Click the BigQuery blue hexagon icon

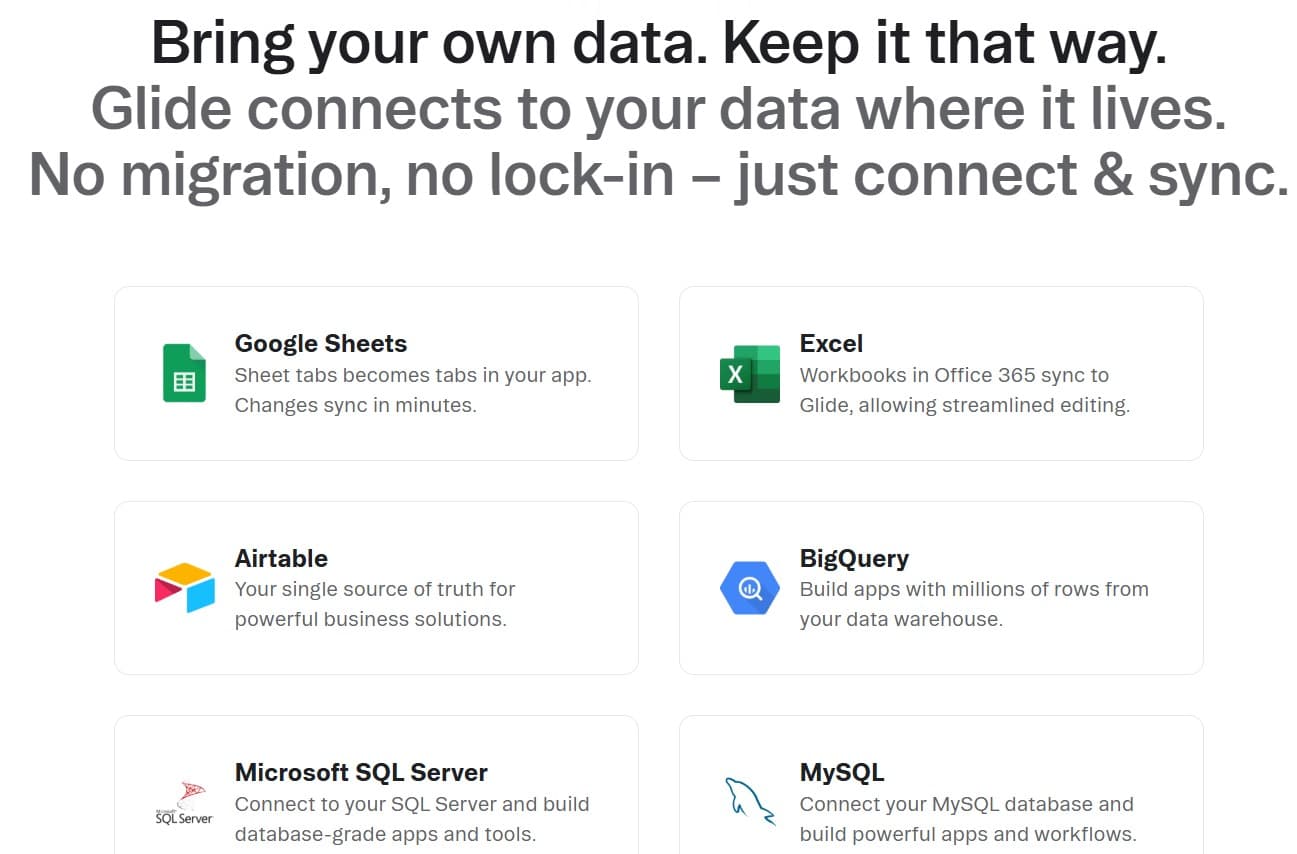coord(749,588)
